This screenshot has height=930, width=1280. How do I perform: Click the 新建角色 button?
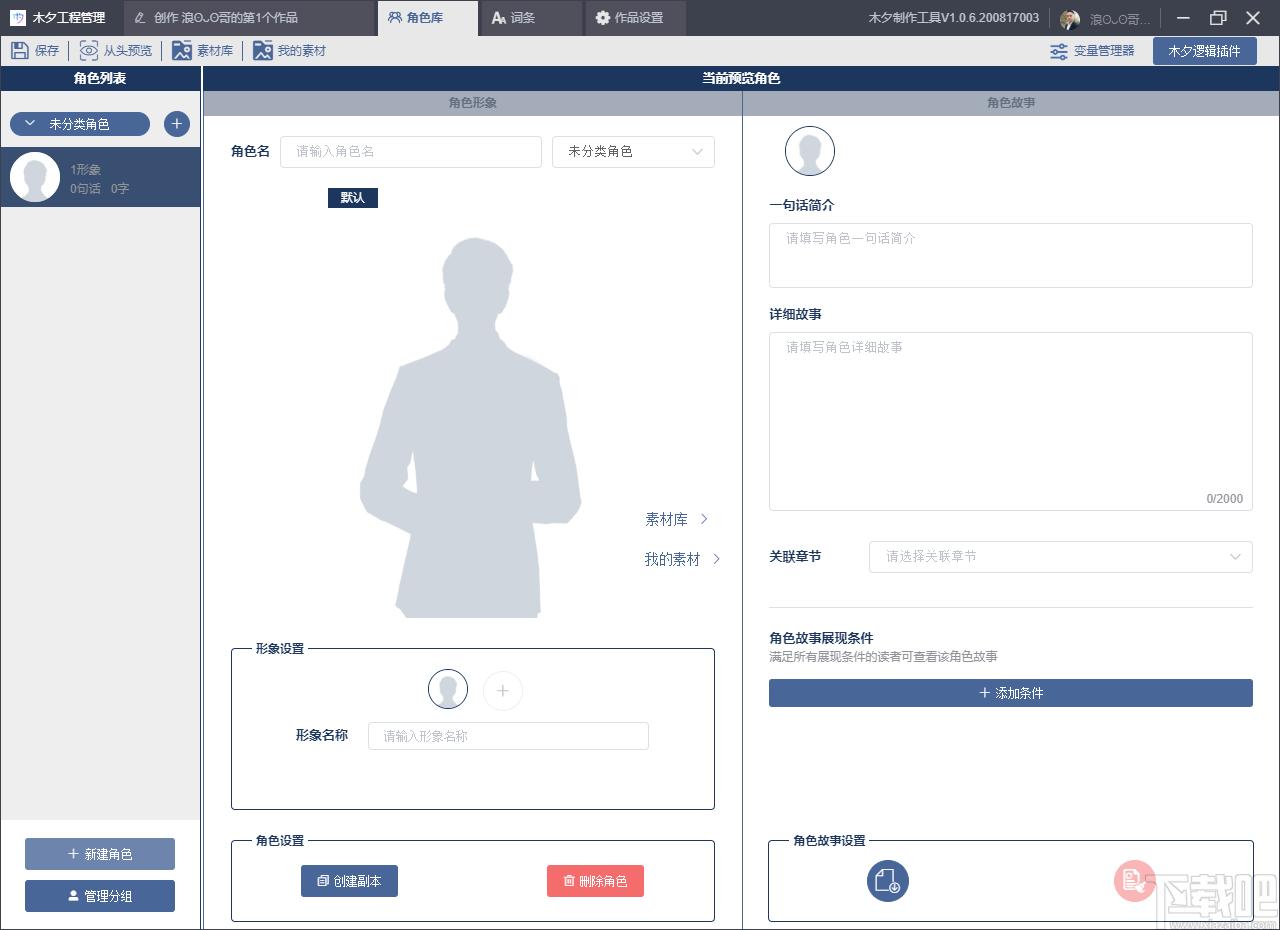[x=100, y=854]
